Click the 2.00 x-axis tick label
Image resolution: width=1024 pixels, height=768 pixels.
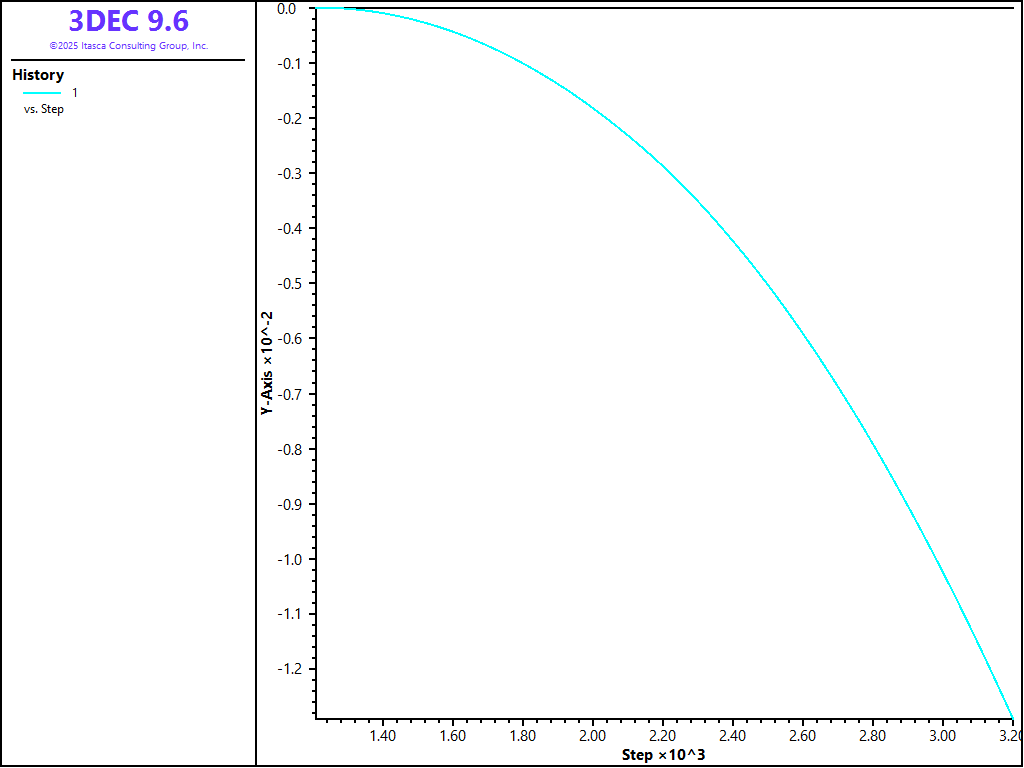point(593,736)
